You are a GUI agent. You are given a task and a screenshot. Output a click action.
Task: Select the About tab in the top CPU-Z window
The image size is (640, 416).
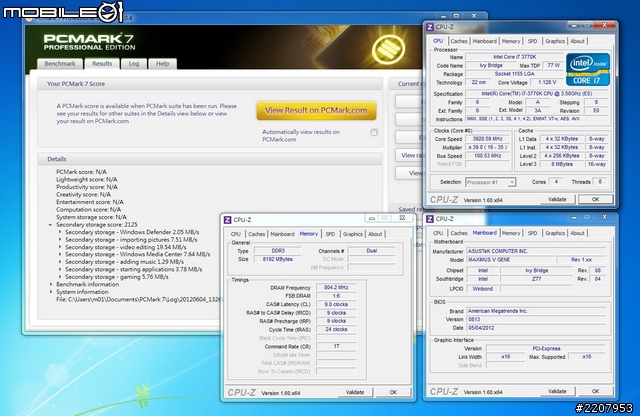[x=578, y=41]
